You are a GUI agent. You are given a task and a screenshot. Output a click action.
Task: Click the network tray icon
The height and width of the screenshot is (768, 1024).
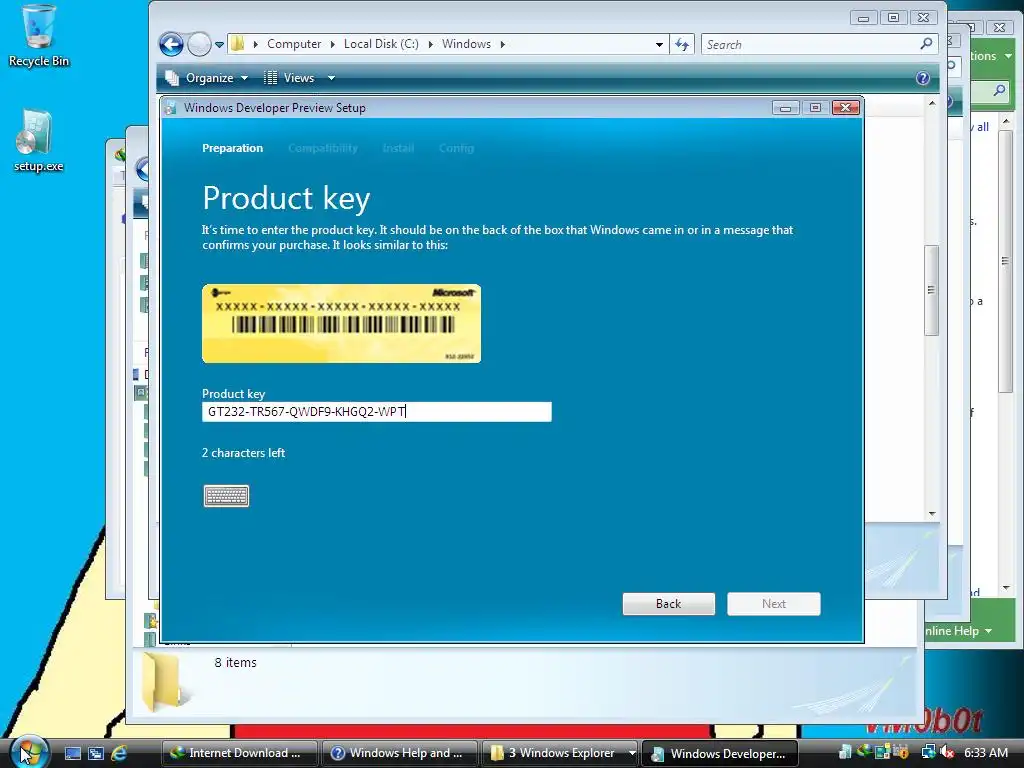(928, 752)
